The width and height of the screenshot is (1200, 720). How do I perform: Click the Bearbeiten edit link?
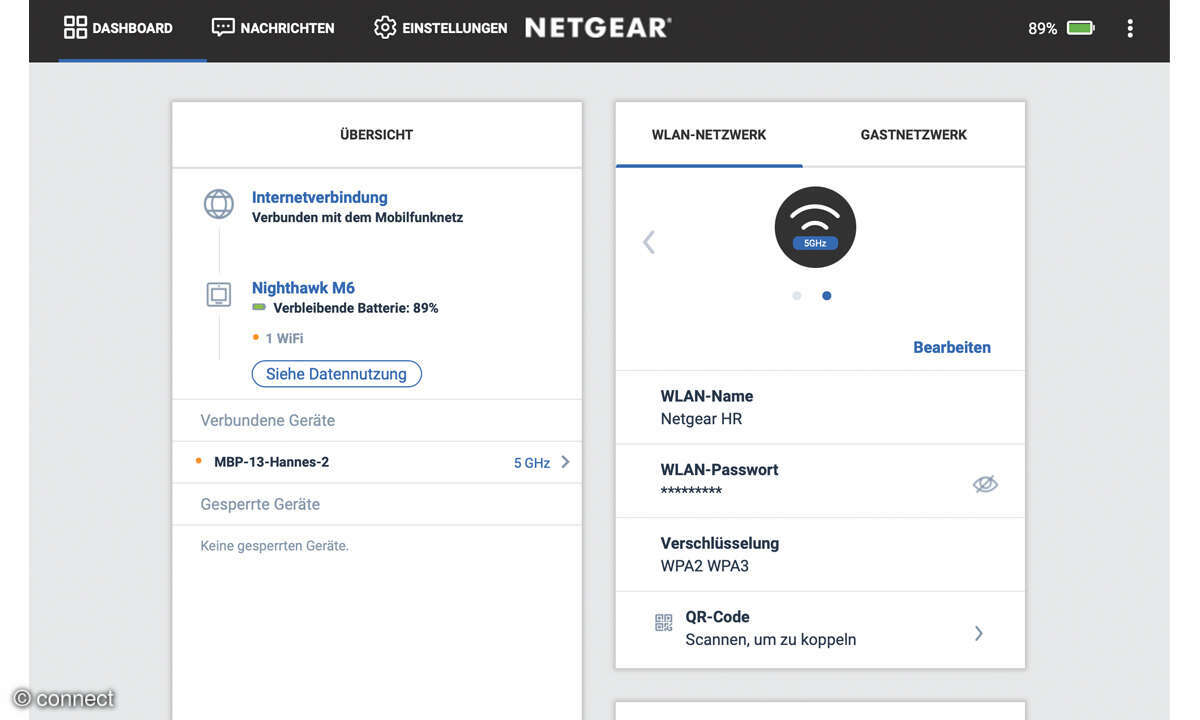click(x=952, y=347)
